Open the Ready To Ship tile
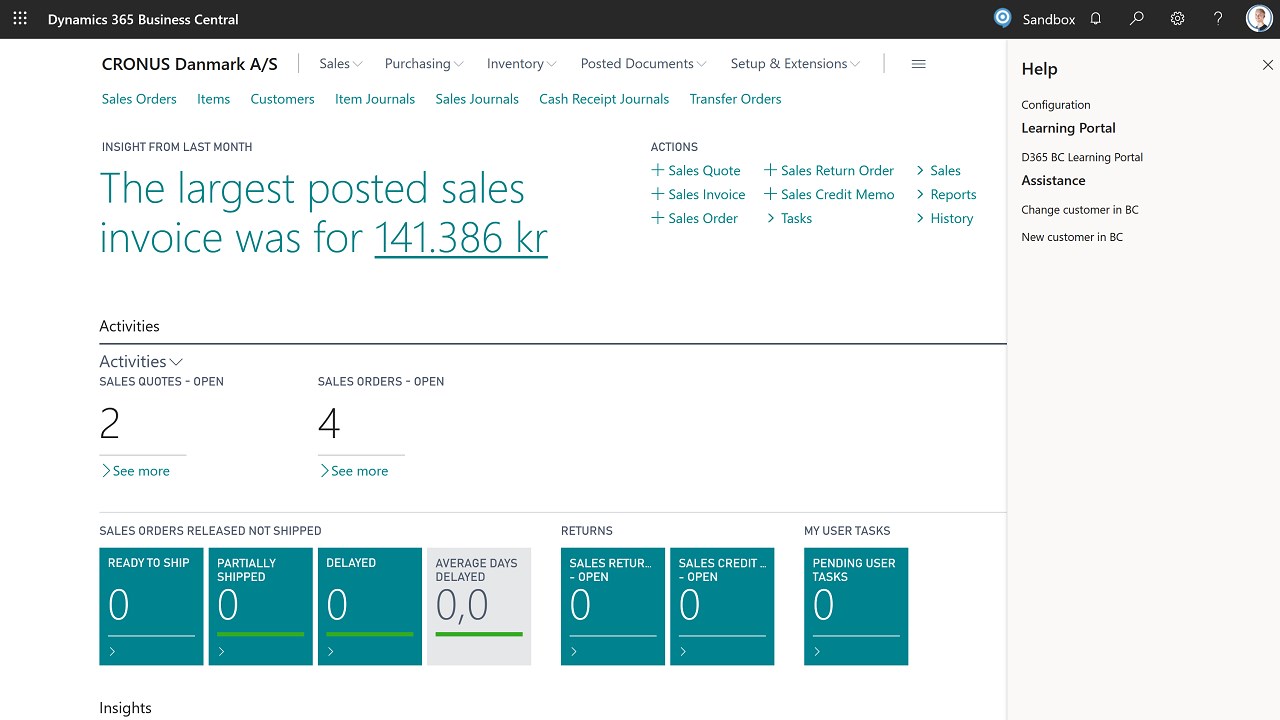 [151, 606]
